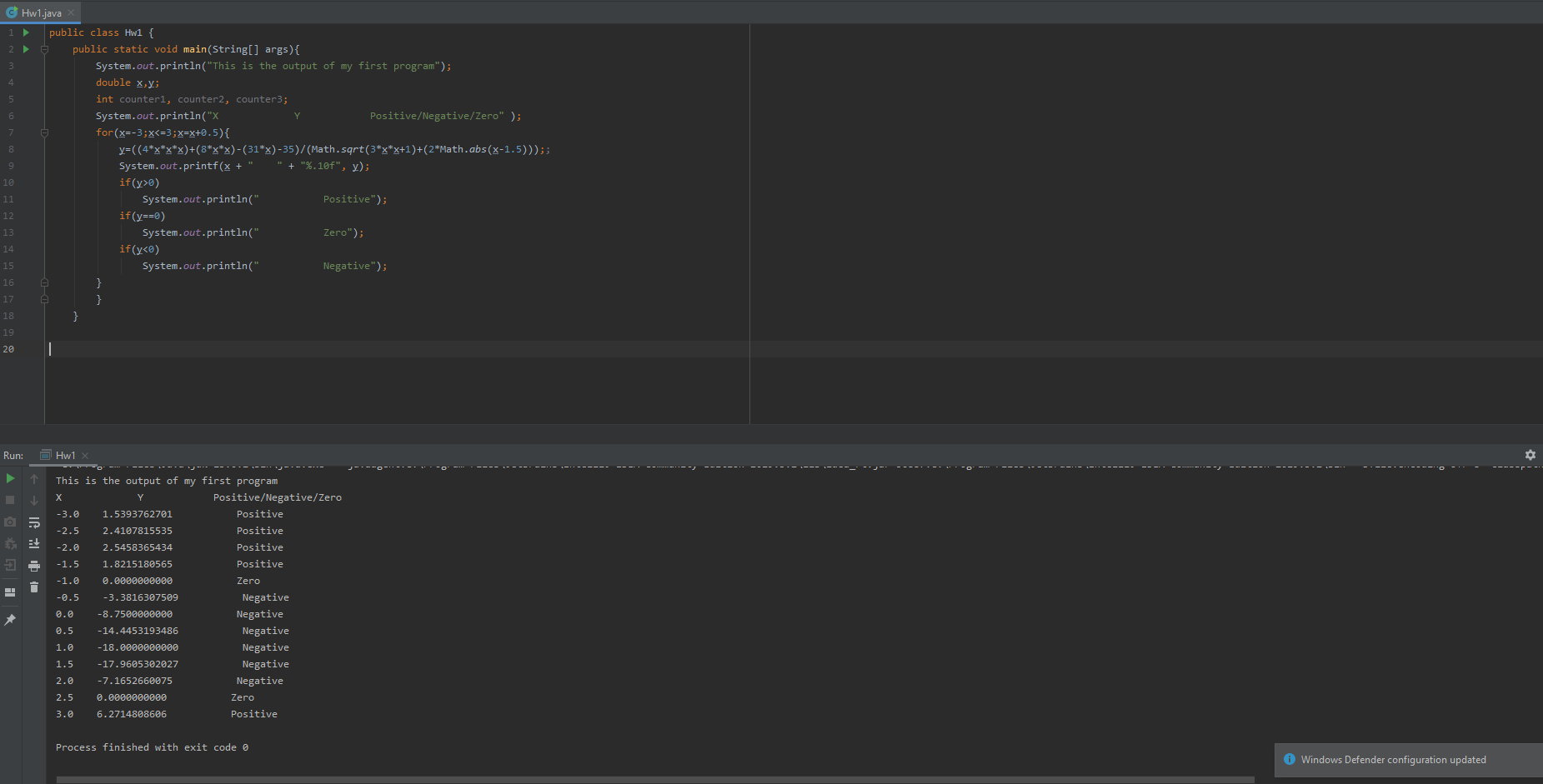Clear all console output
Screen dimensions: 1543x784
click(34, 586)
